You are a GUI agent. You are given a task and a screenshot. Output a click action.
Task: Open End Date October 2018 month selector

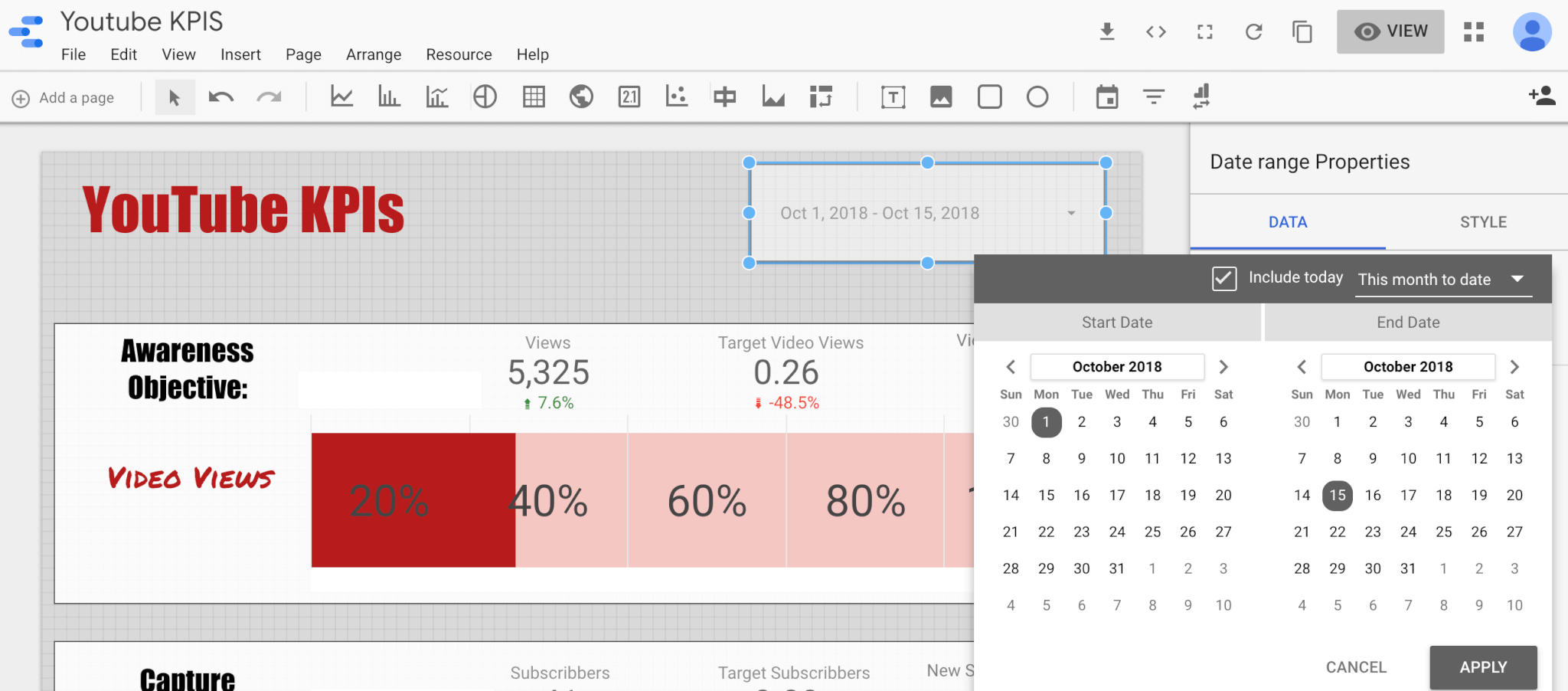tap(1408, 367)
